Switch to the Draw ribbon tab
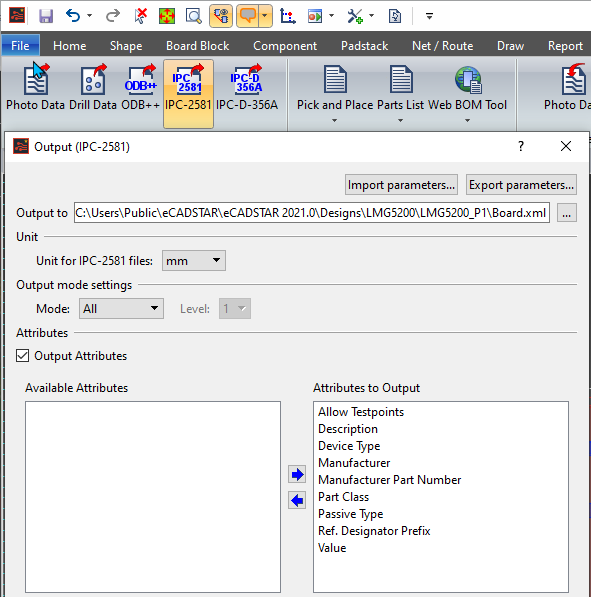591x597 pixels. (x=510, y=46)
